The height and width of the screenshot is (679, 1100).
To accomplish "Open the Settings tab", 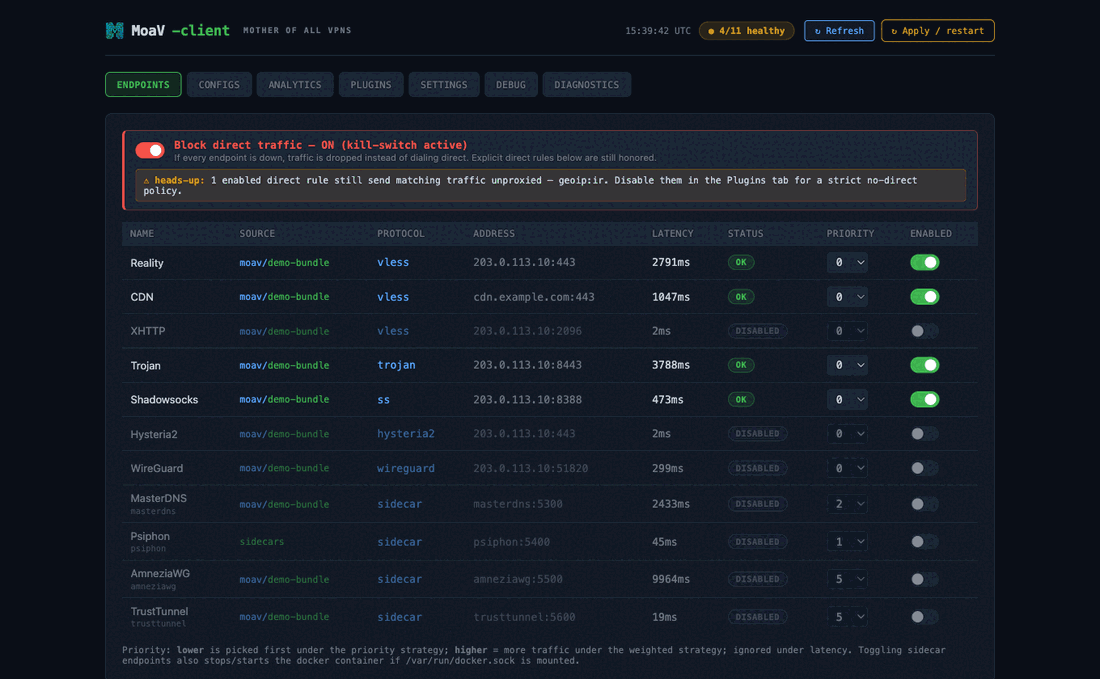I will (x=443, y=84).
